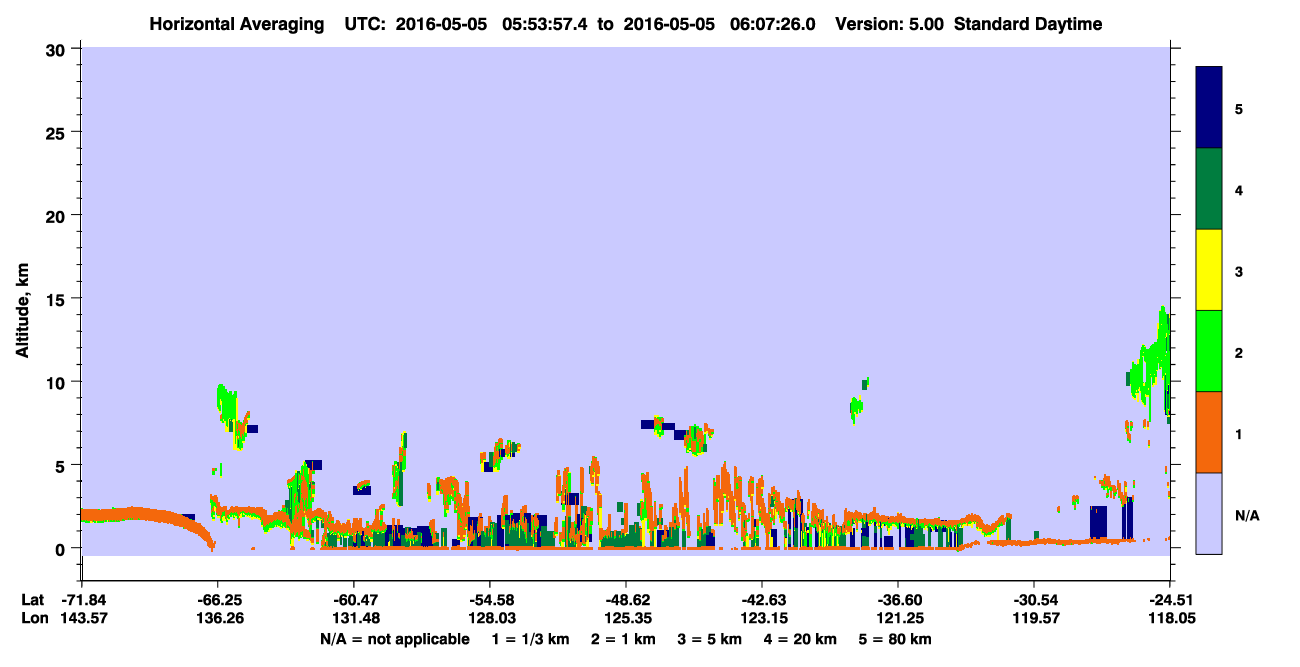
Task: Click legend entry '3 = 5 km'
Action: click(709, 639)
